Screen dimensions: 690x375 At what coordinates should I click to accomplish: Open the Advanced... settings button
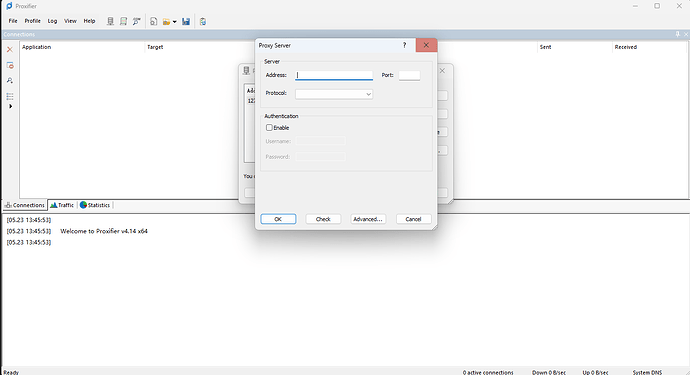tap(368, 219)
